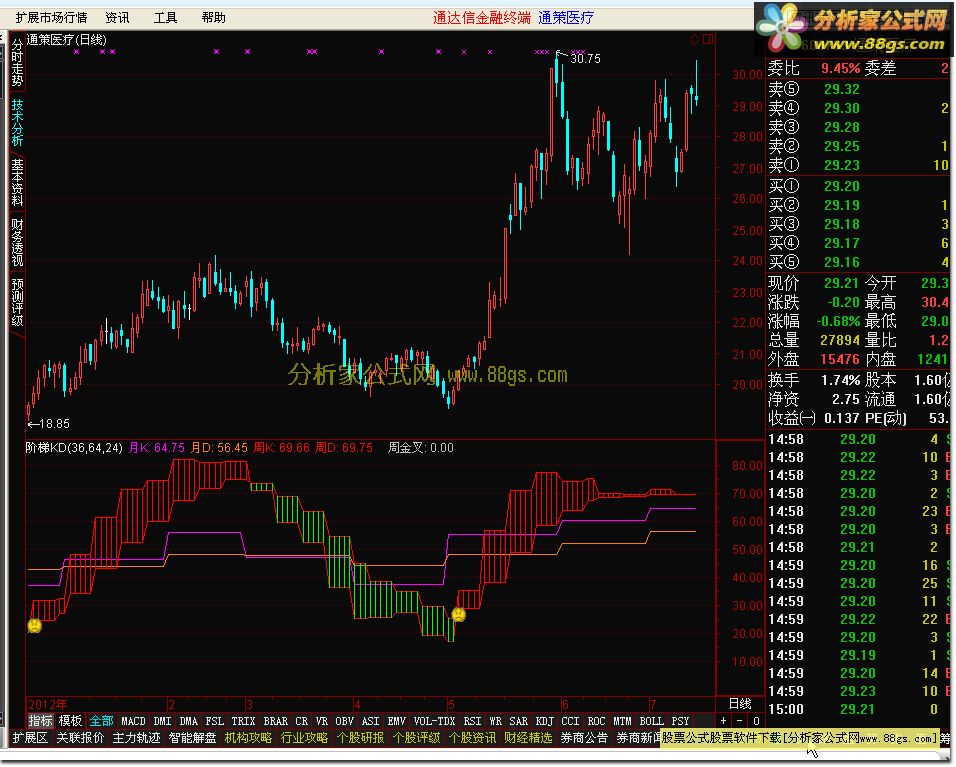Select 指标 tab in indicator bar
Screen dimensions: 956x767
(x=41, y=721)
